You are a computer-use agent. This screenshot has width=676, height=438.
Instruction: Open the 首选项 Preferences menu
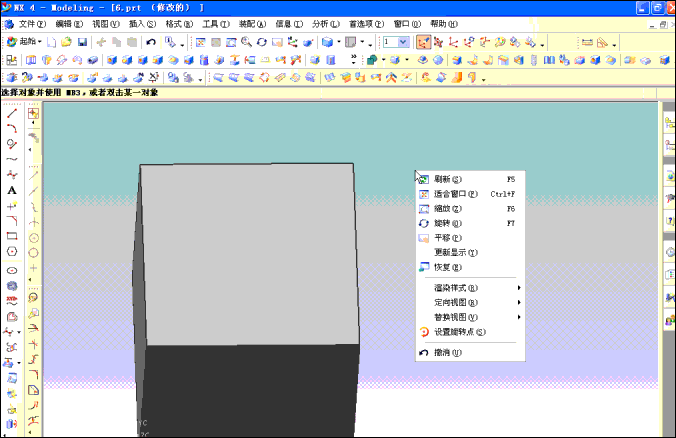(366, 24)
